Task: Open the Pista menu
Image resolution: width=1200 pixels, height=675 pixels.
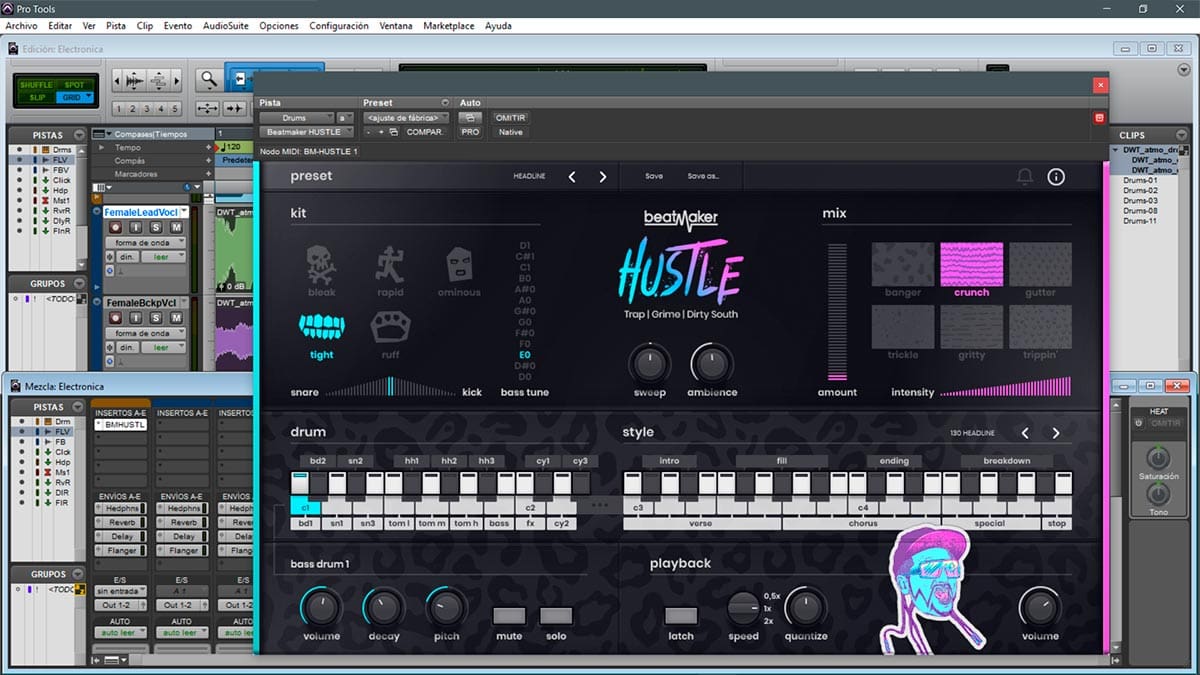Action: [x=116, y=25]
